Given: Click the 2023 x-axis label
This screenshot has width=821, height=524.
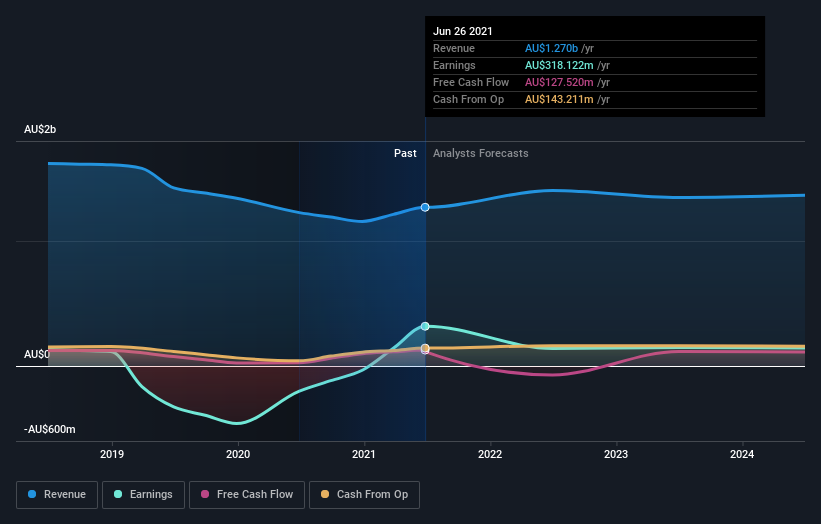Looking at the screenshot, I should point(616,454).
